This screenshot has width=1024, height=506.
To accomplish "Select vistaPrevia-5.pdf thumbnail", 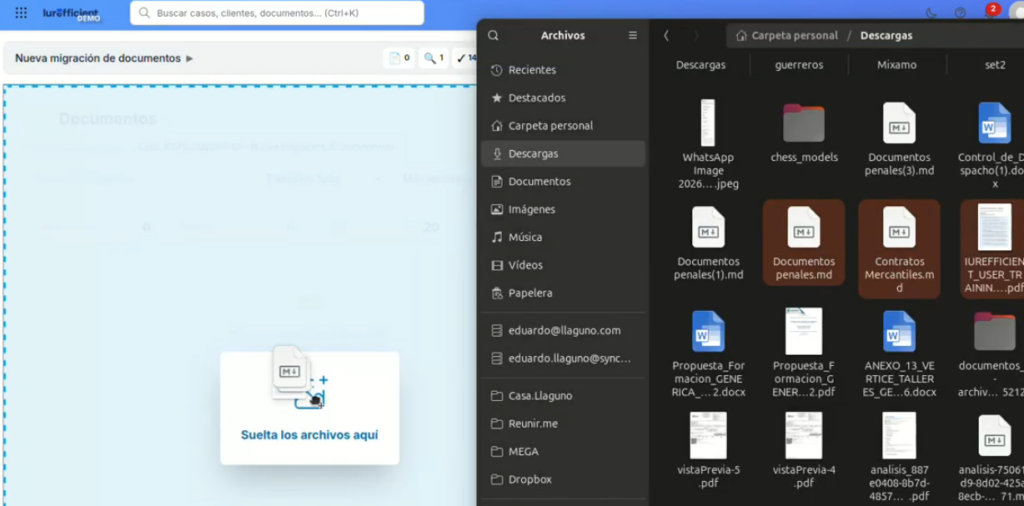I will tap(709, 435).
